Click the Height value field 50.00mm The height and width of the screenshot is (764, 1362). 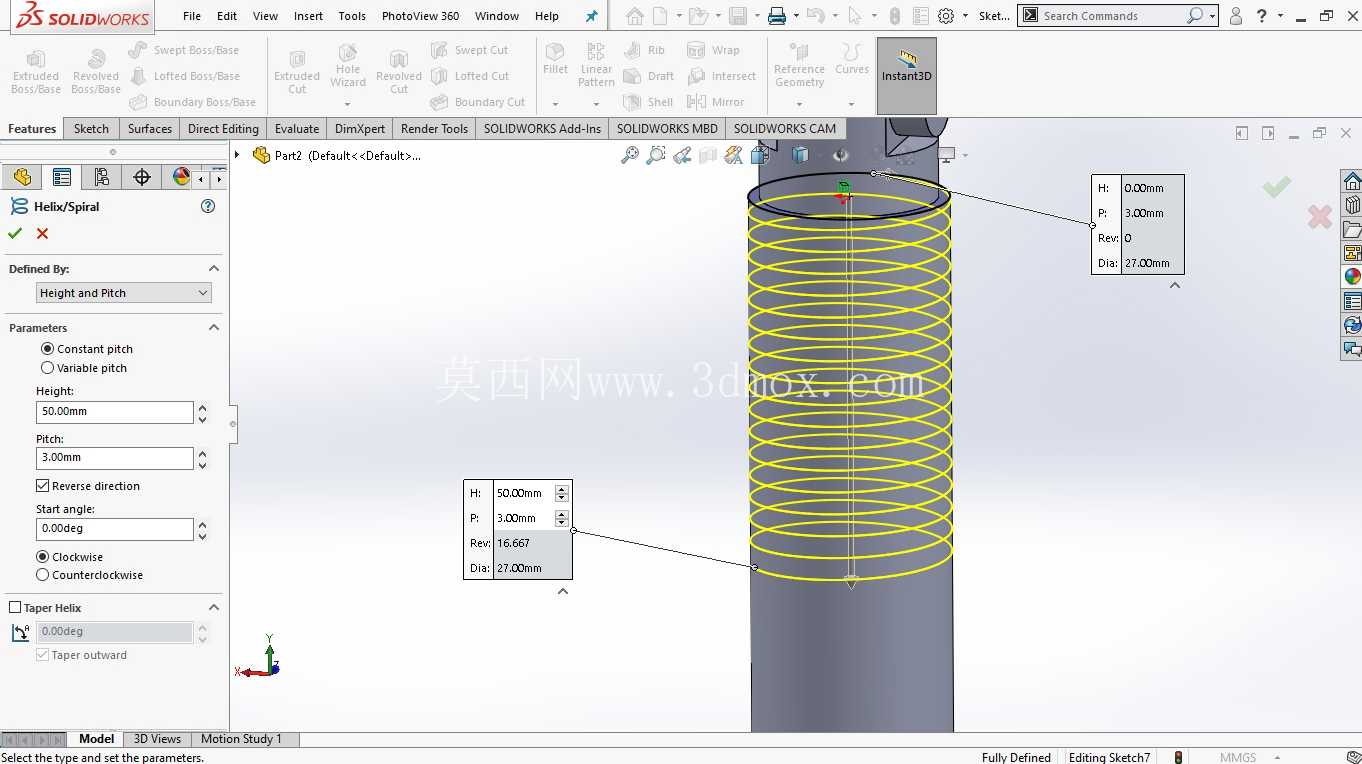[x=114, y=412]
